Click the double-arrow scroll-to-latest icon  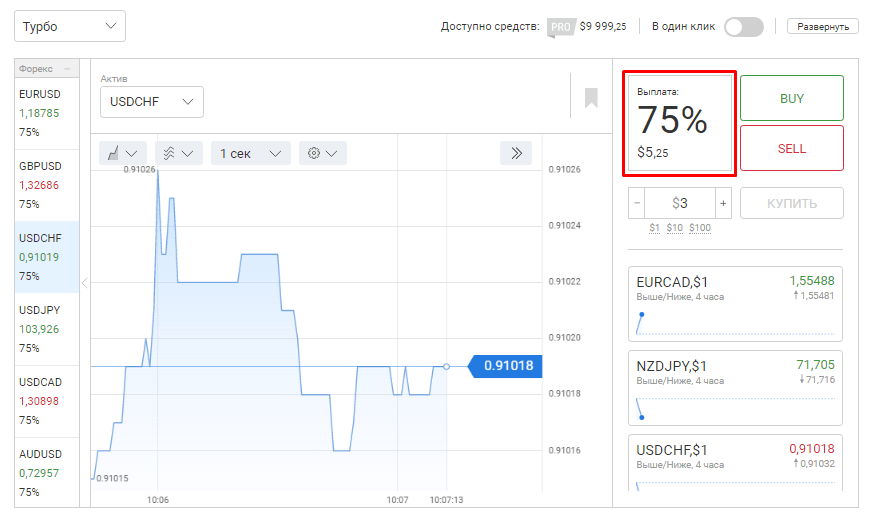click(516, 153)
